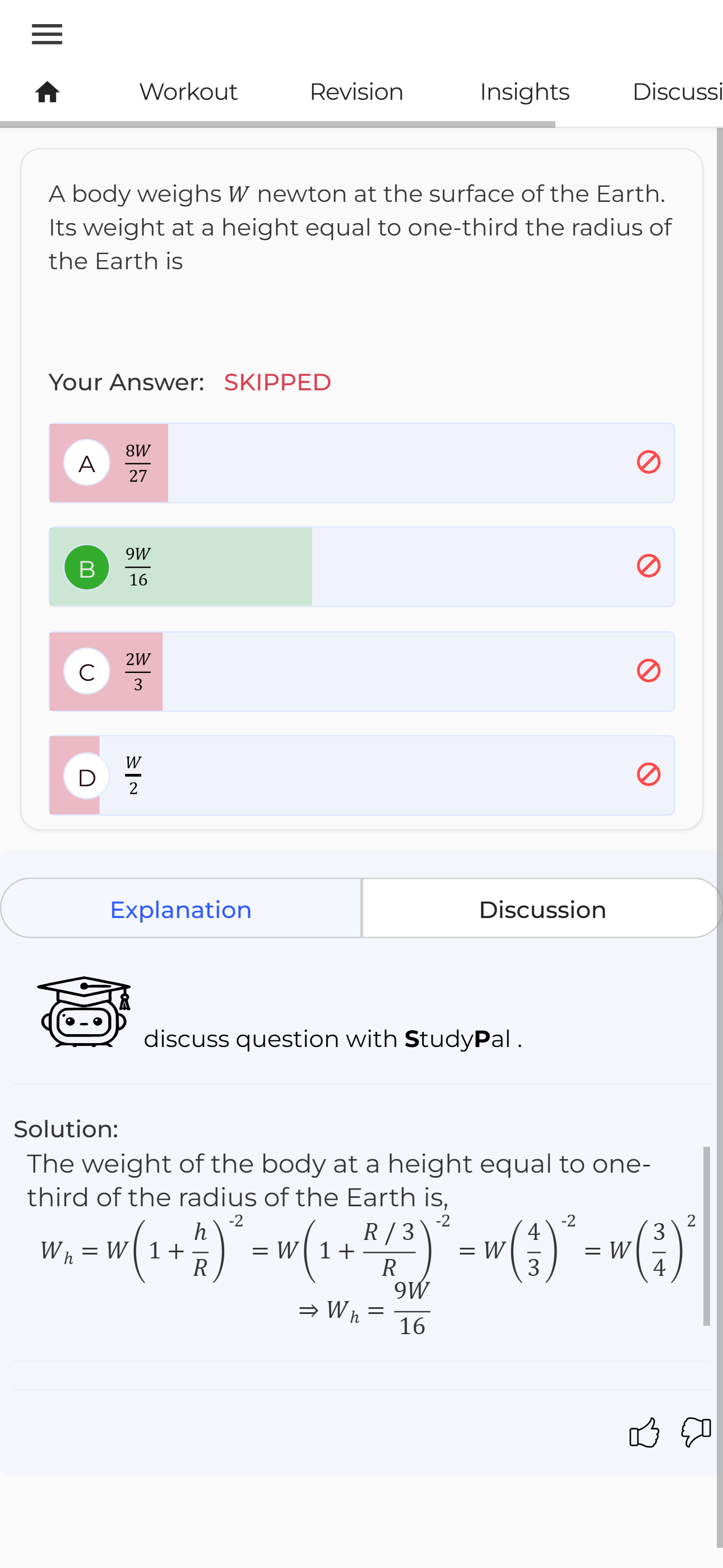Select the Explanation tab

point(180,908)
